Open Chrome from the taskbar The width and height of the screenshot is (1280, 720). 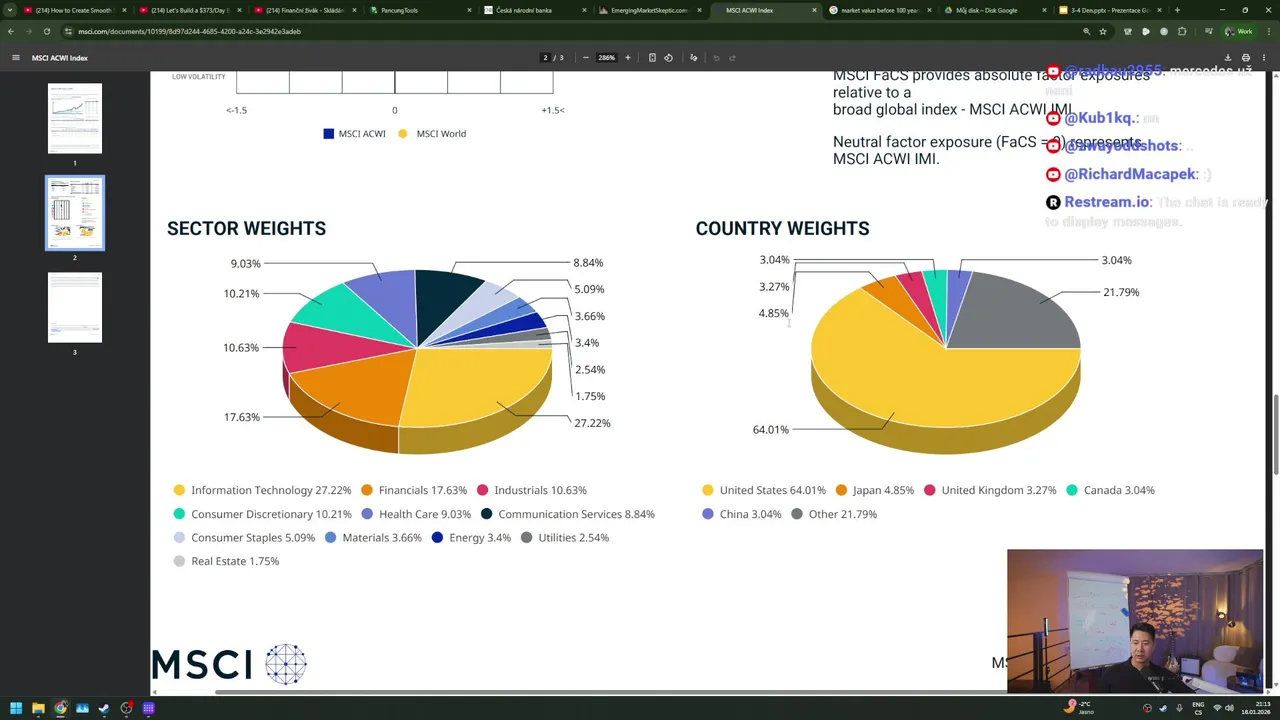pyautogui.click(x=61, y=708)
